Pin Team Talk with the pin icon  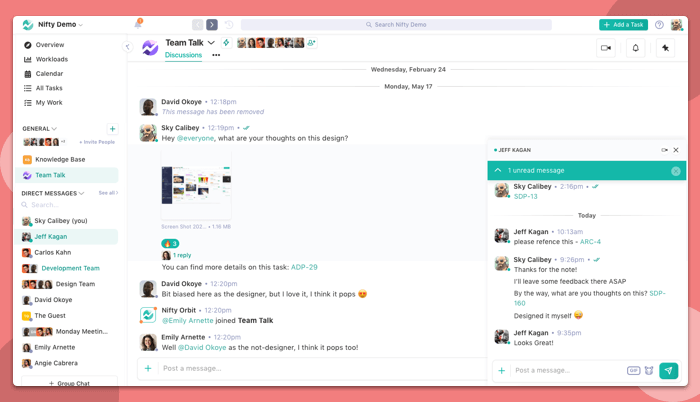[x=665, y=48]
